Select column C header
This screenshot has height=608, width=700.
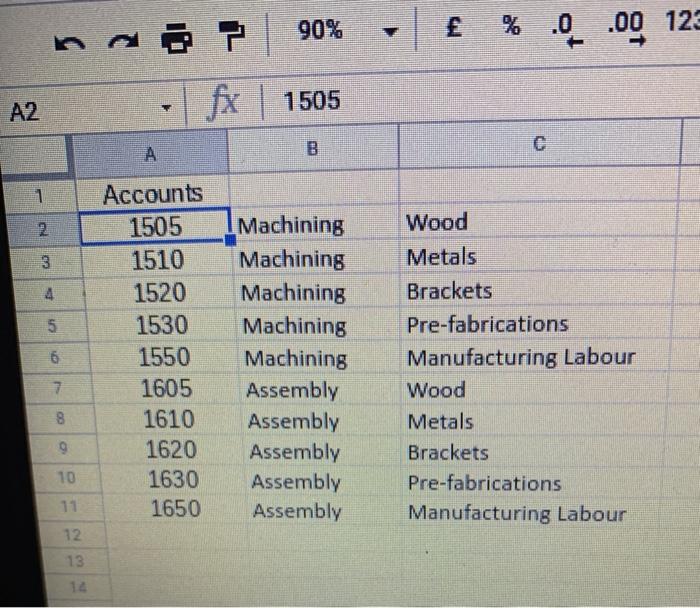(x=539, y=144)
